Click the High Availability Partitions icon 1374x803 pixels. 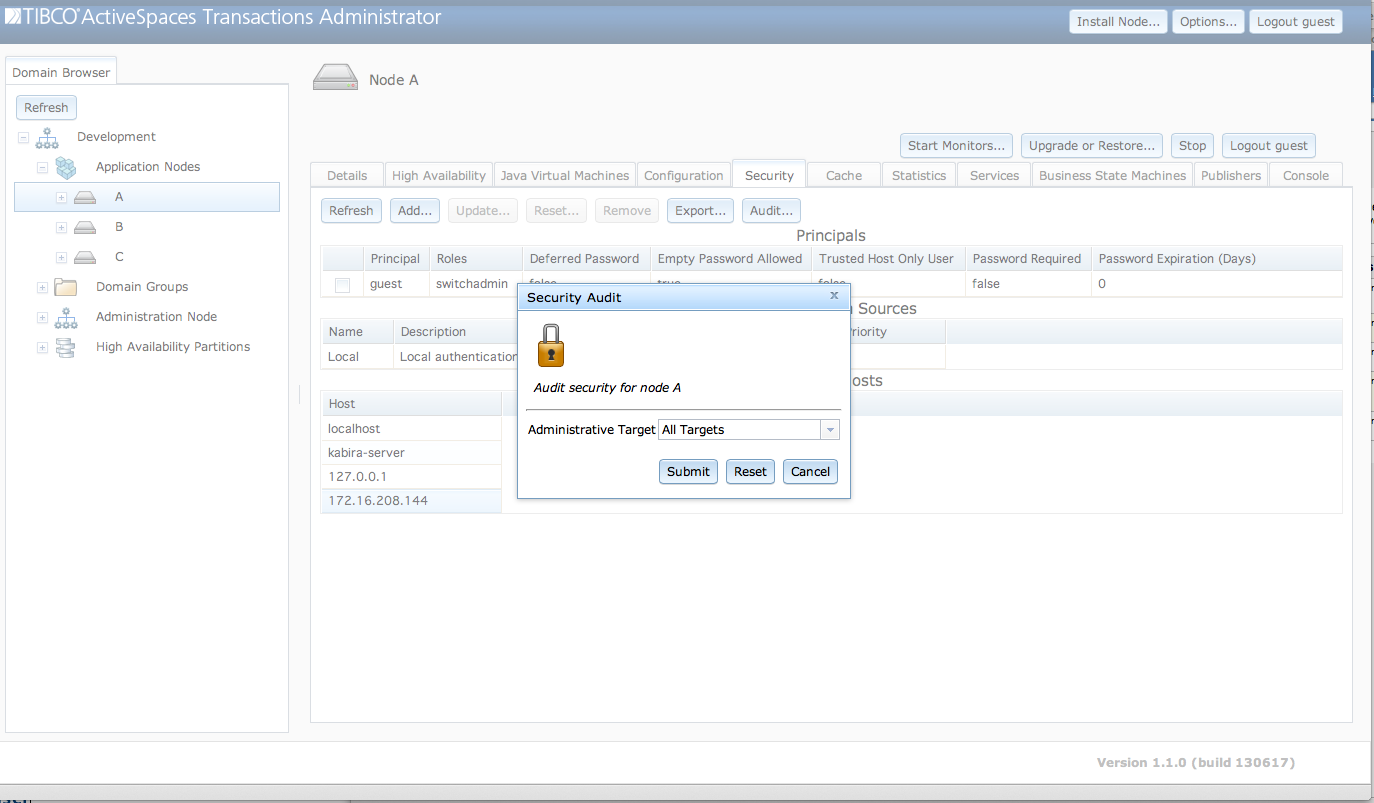(x=66, y=347)
